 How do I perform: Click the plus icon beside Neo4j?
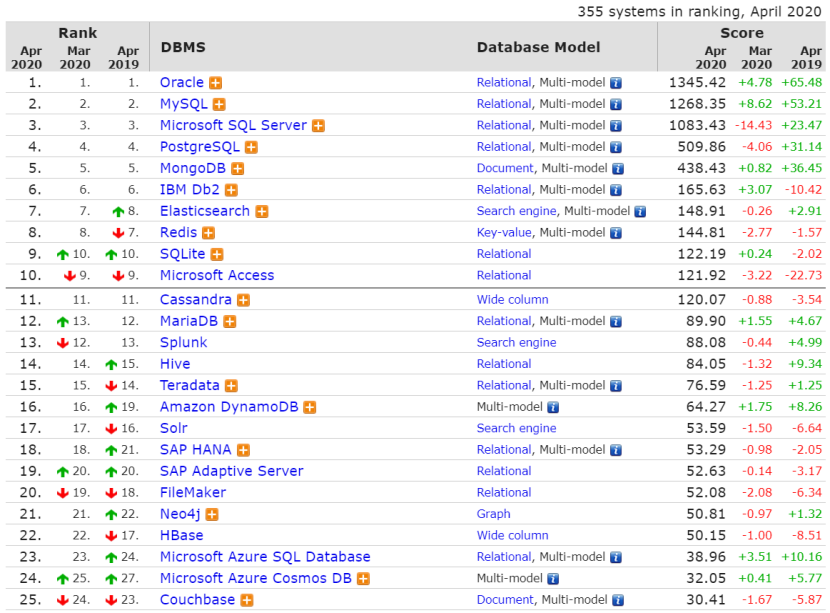212,514
